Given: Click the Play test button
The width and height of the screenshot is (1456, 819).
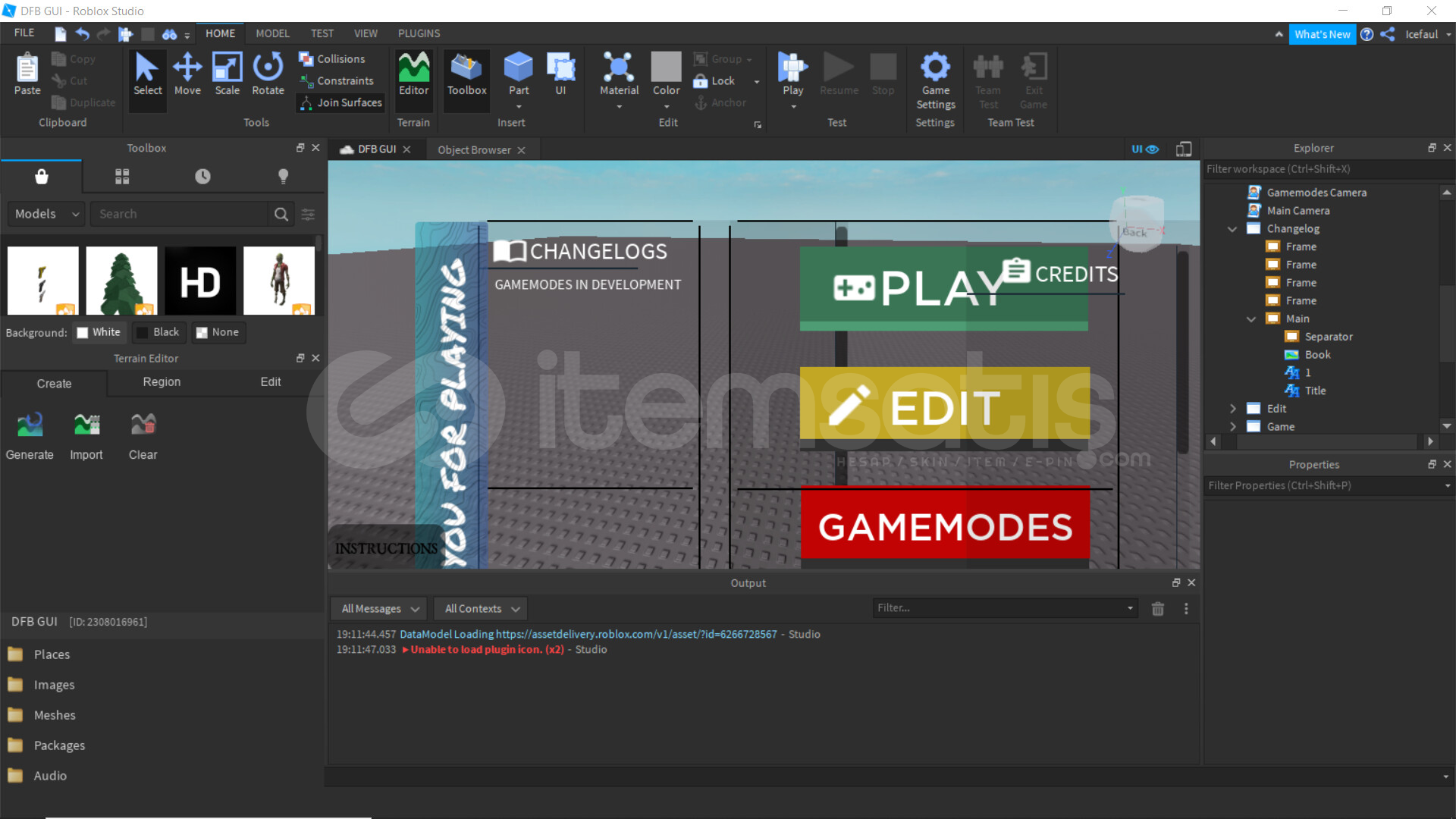Looking at the screenshot, I should [792, 74].
